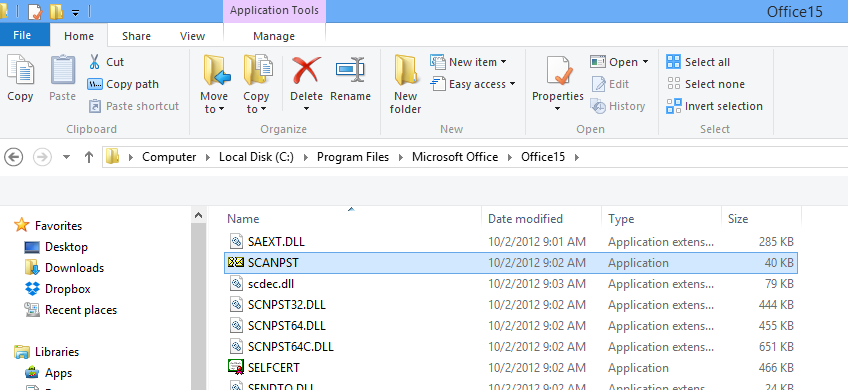
Task: Click the New folder icon
Action: [406, 70]
